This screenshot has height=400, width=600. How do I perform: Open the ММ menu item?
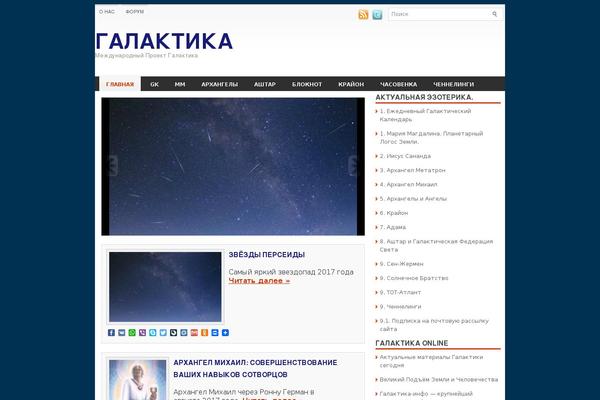coord(180,84)
